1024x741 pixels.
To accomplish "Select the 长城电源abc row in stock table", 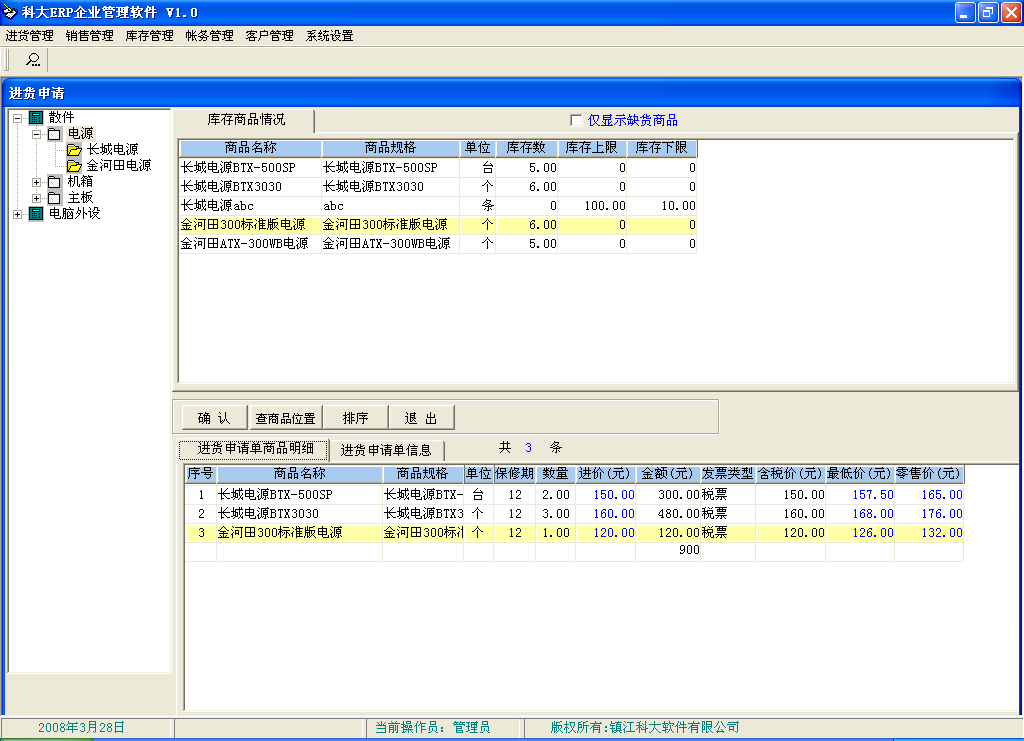I will pyautogui.click(x=250, y=205).
